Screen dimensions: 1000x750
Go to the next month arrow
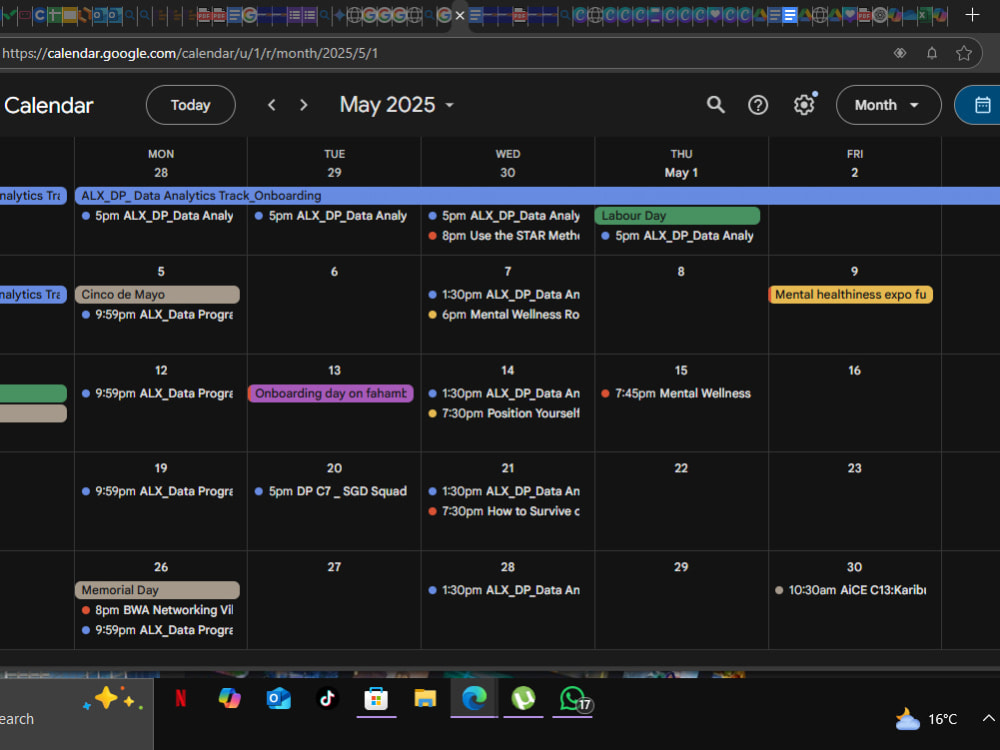[304, 105]
